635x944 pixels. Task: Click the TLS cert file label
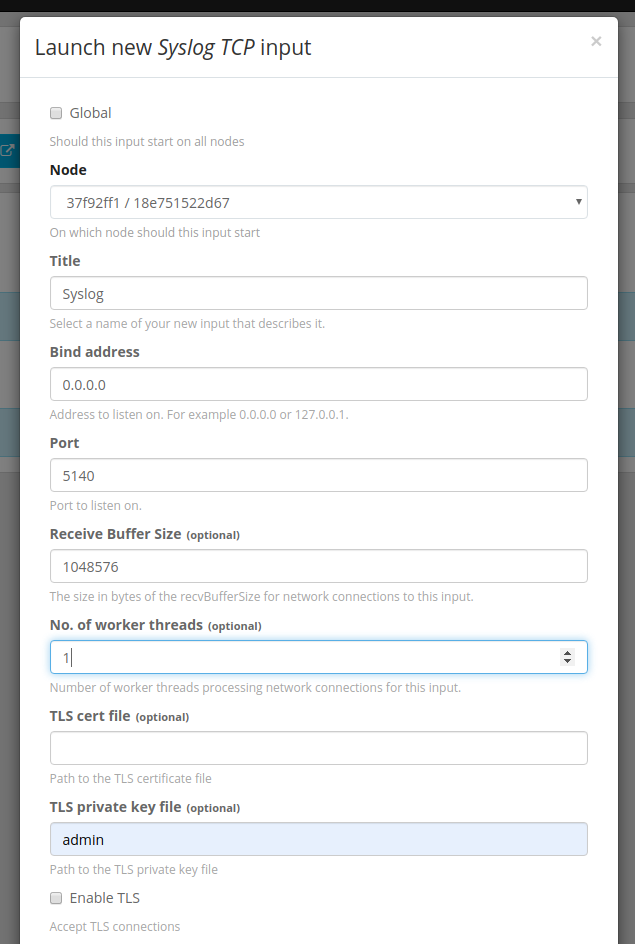(90, 716)
